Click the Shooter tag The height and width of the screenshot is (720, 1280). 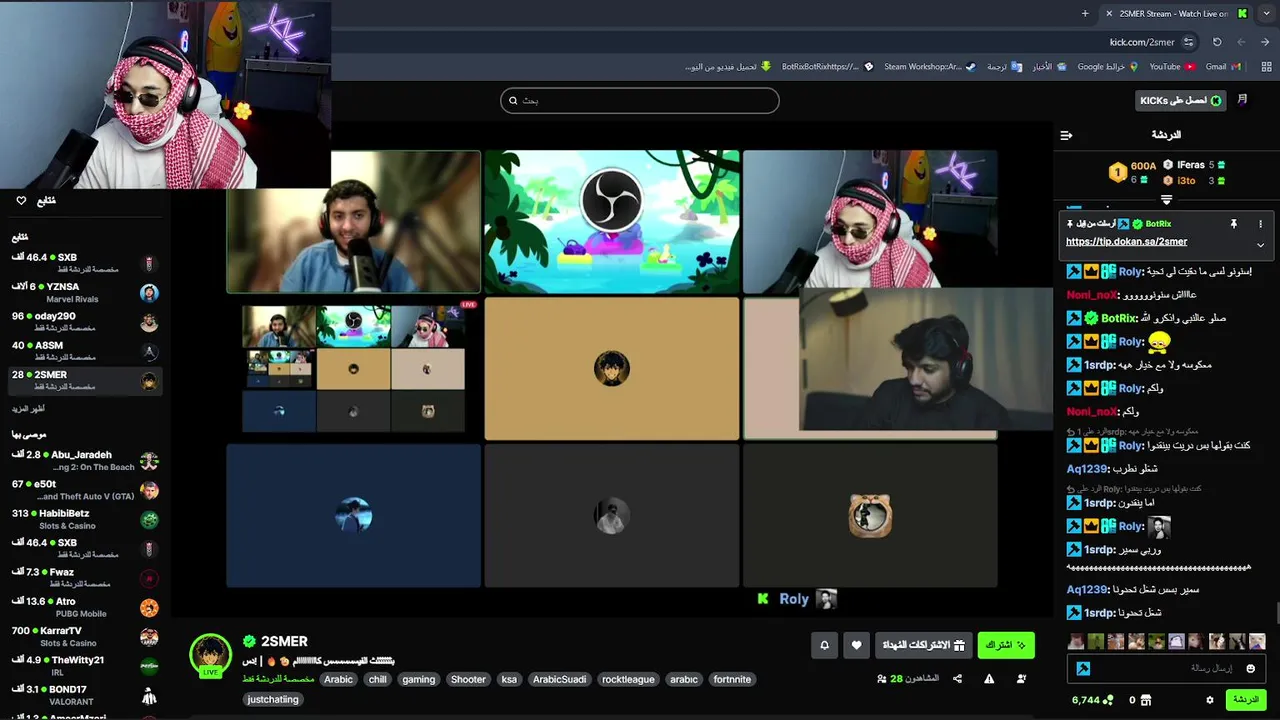468,679
